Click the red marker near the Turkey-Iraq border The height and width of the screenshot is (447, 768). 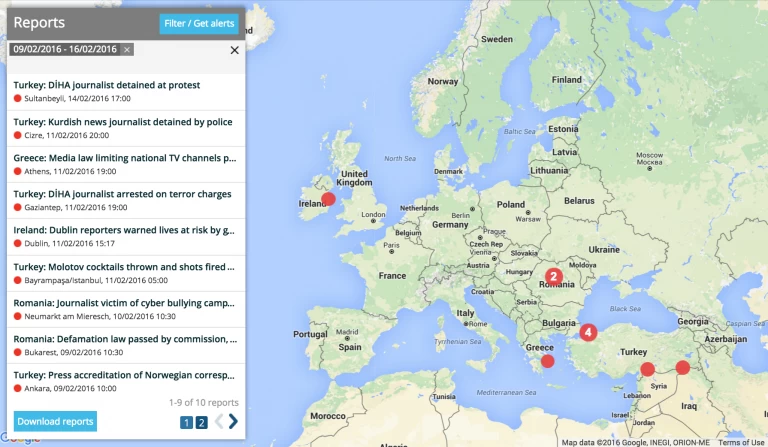(x=683, y=367)
